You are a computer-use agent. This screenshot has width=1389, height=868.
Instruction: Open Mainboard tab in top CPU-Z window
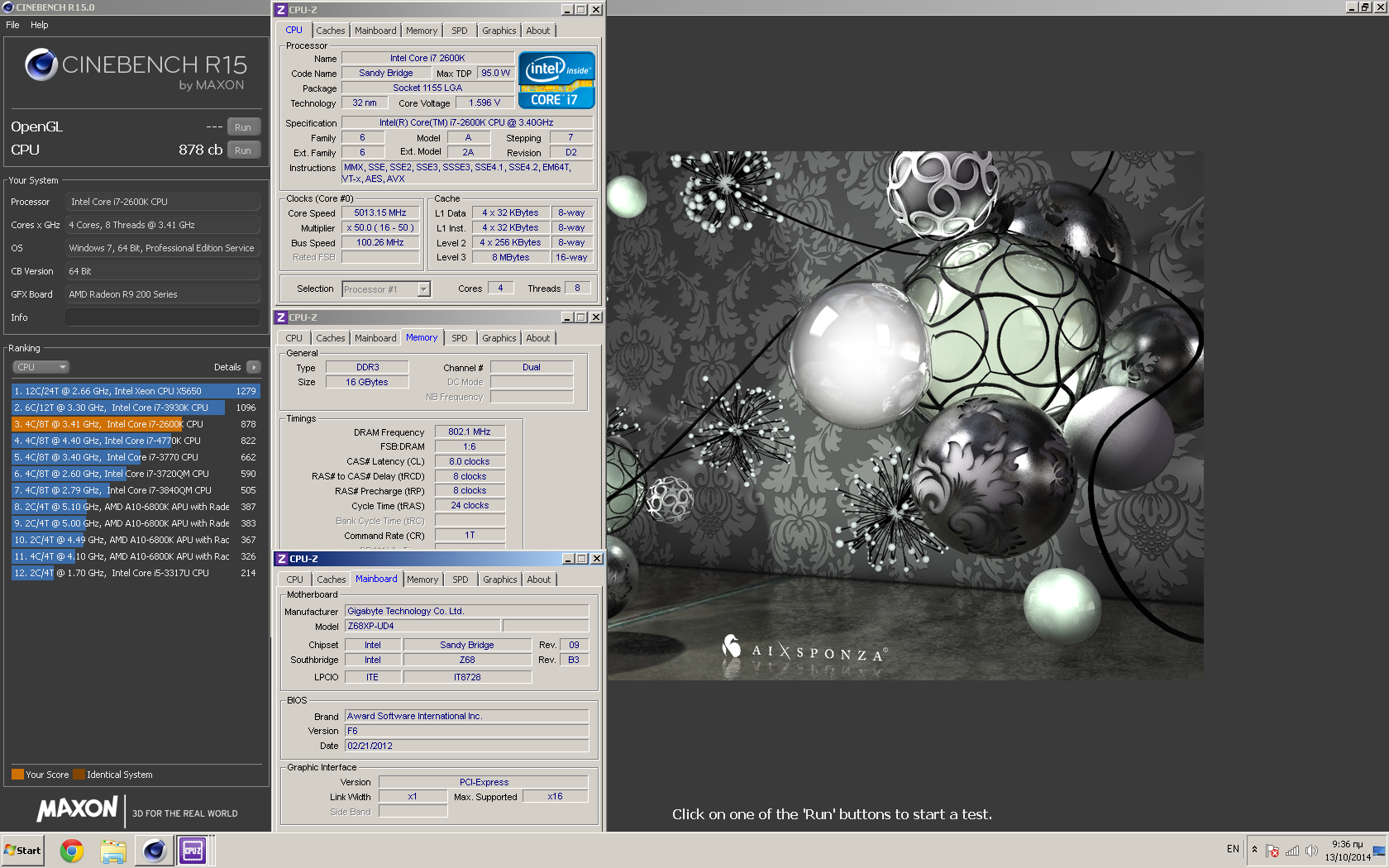(375, 31)
